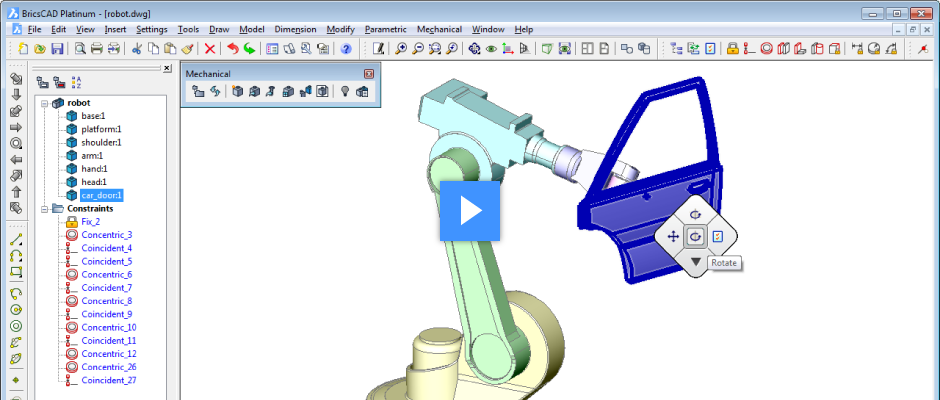Select head:1 component in tree
The image size is (940, 400).
(94, 182)
